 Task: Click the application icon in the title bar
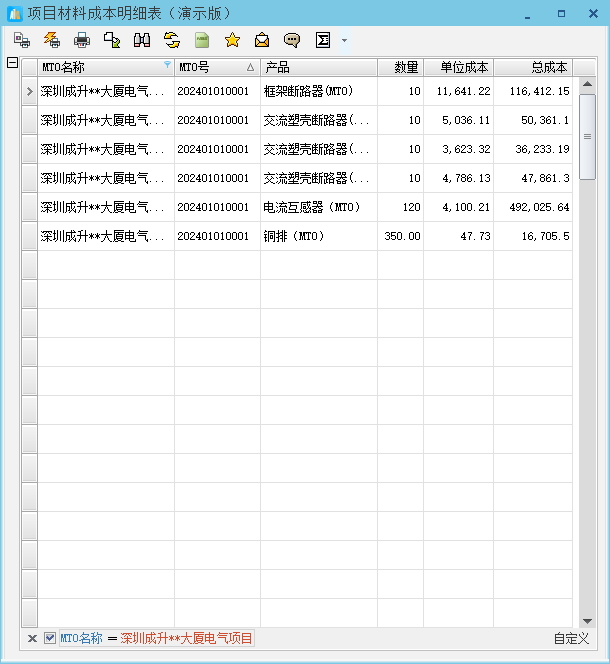15,14
